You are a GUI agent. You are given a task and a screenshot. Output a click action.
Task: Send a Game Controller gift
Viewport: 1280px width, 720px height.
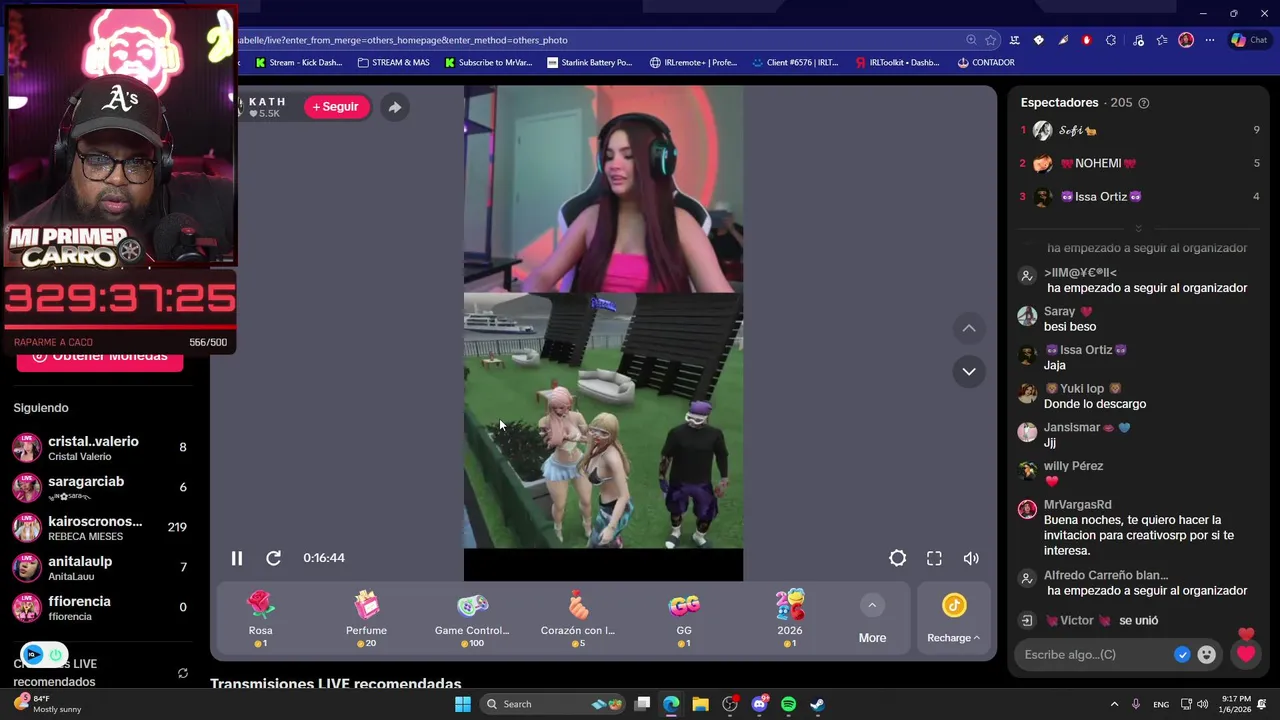(472, 618)
